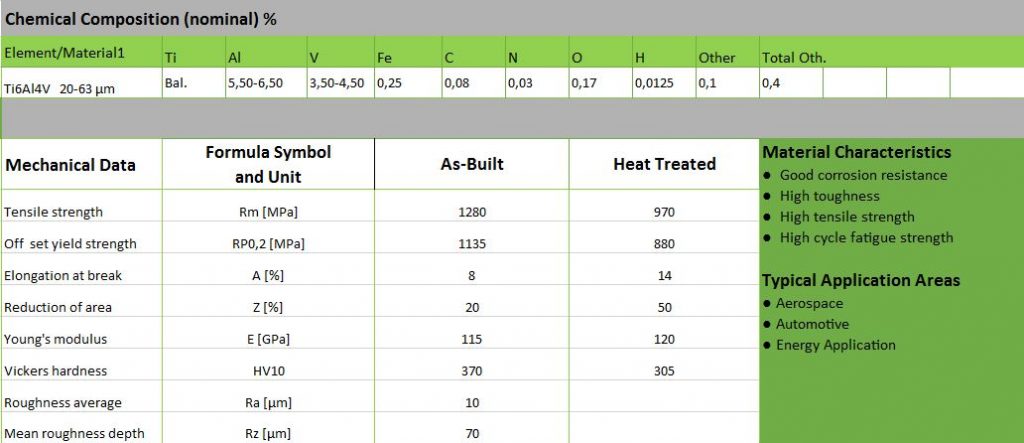
Task: Click the H value 0,0125 cell
Action: coord(664,83)
